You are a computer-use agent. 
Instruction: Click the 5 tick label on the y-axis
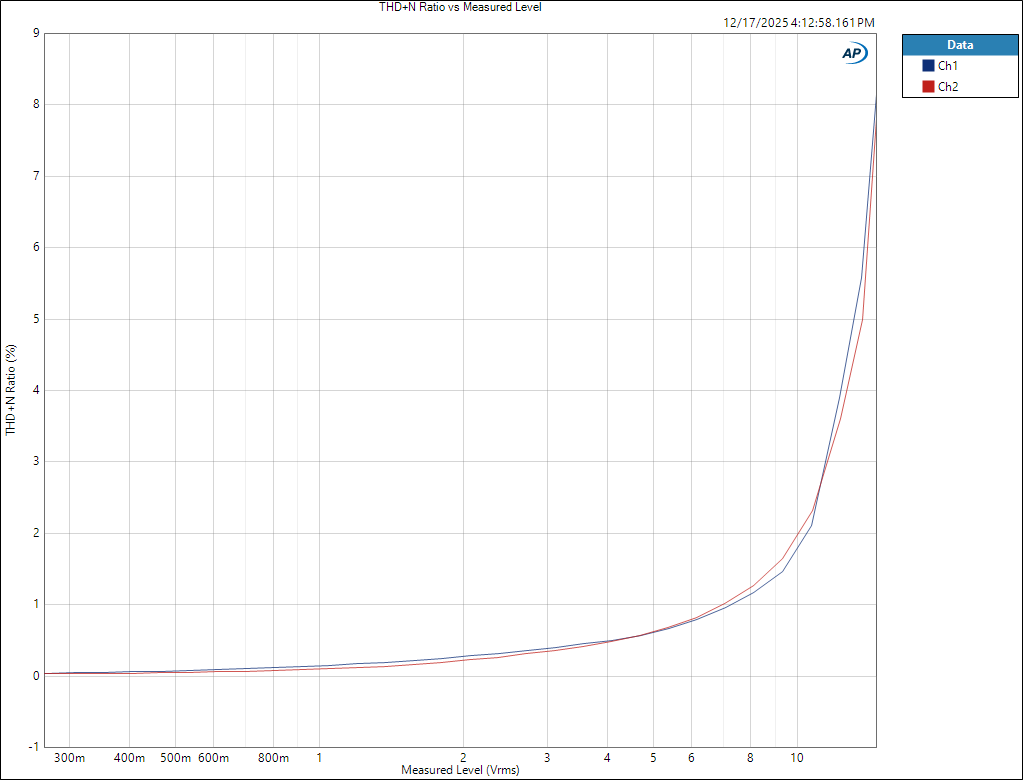36,319
